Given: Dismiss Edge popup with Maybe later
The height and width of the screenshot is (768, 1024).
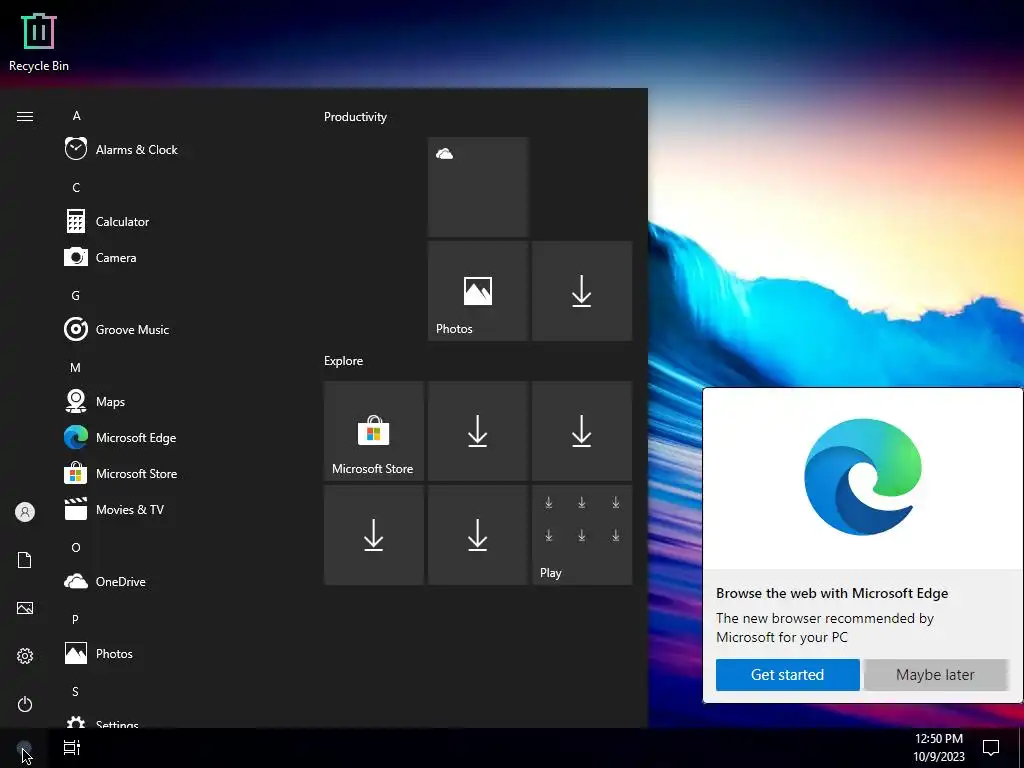Looking at the screenshot, I should click(935, 675).
